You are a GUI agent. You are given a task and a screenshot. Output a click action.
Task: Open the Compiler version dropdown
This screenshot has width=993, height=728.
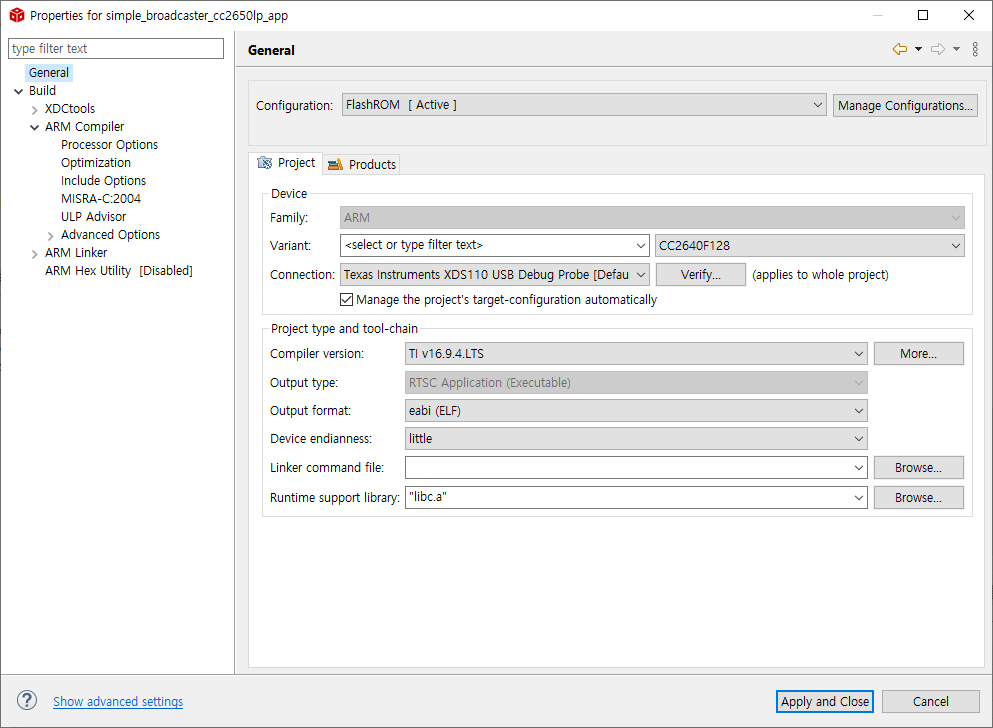(636, 353)
